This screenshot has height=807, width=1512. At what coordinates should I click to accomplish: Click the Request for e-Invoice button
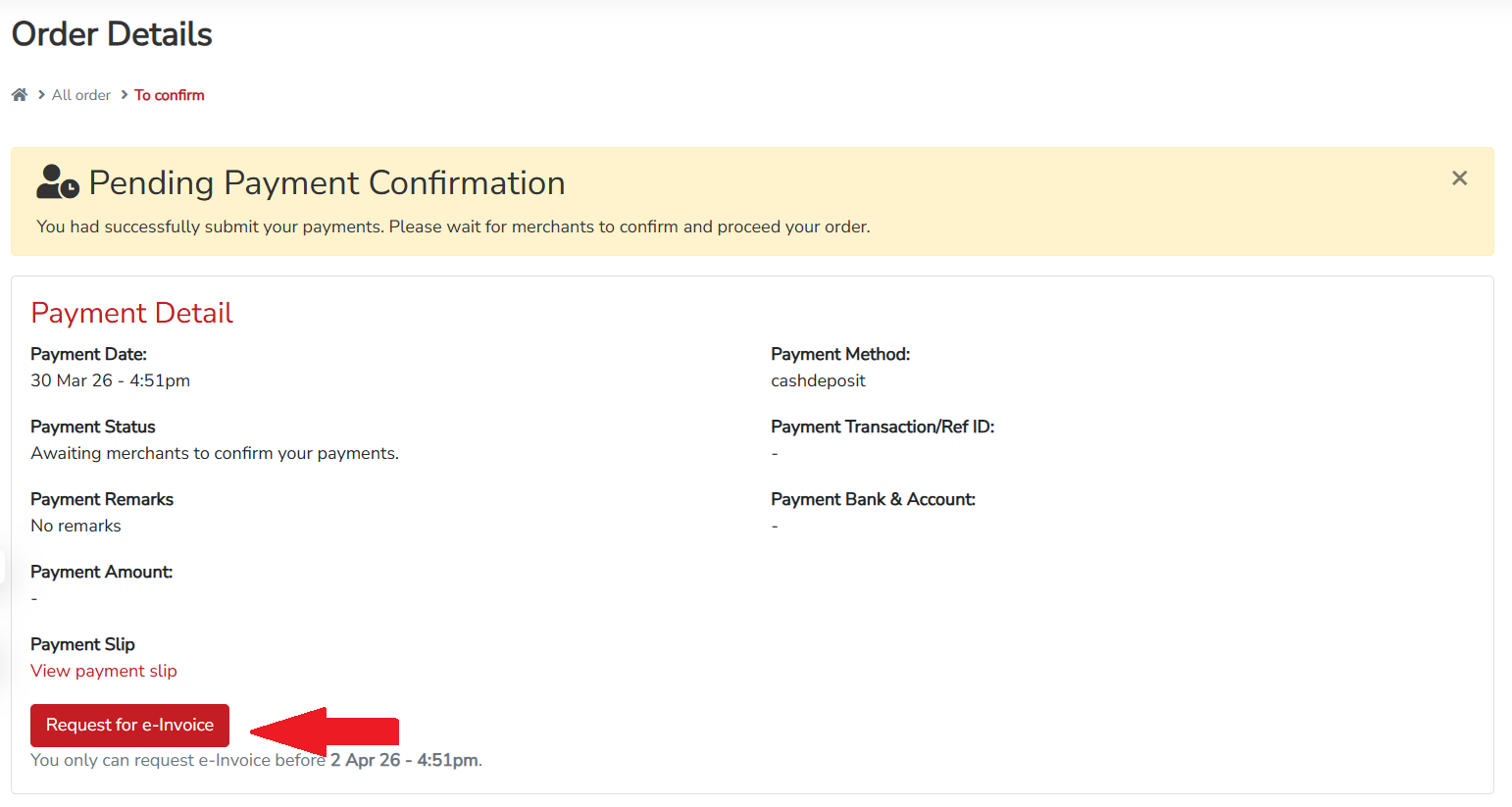pos(128,726)
